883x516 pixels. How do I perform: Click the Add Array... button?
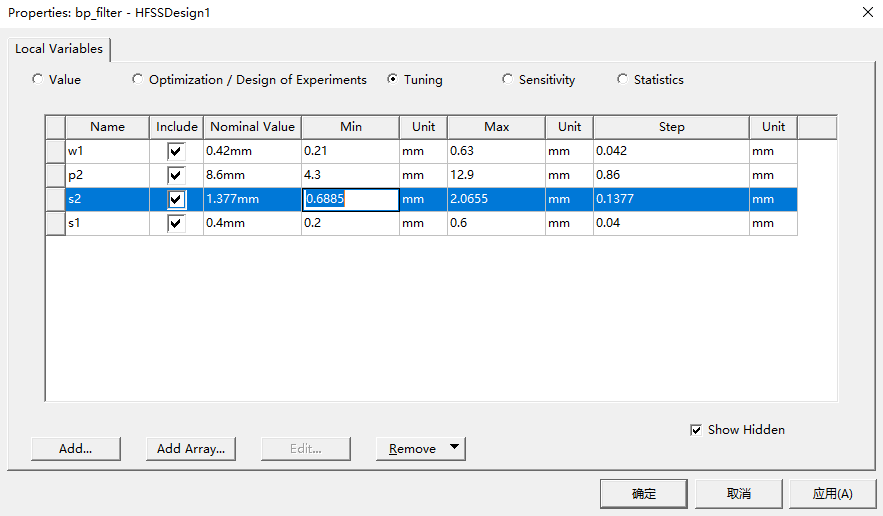pos(191,449)
